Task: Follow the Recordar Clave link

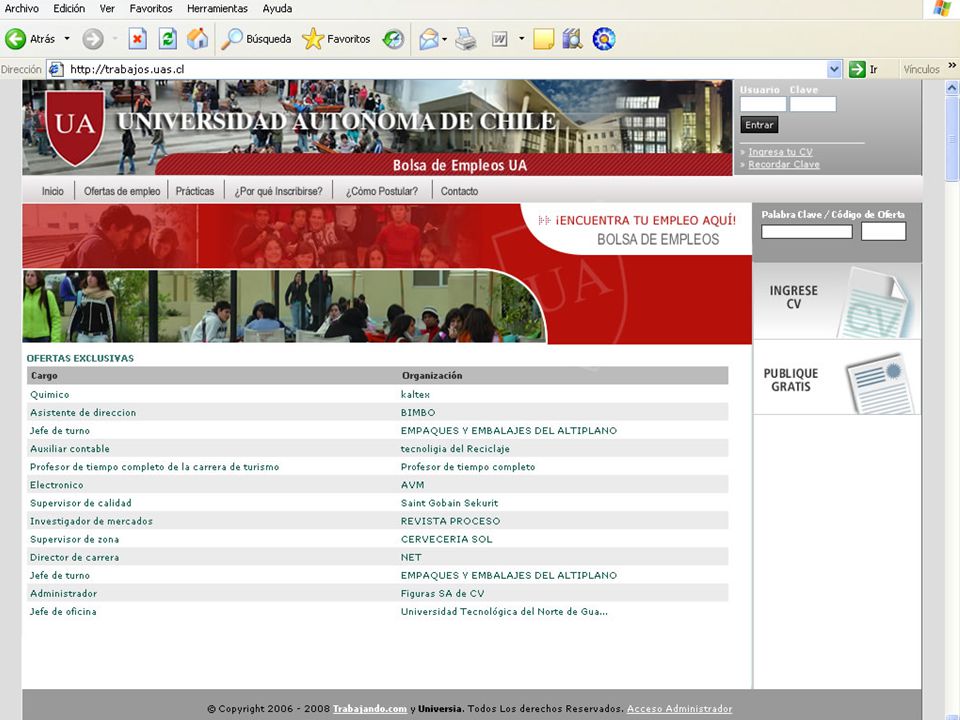Action: coord(784,164)
